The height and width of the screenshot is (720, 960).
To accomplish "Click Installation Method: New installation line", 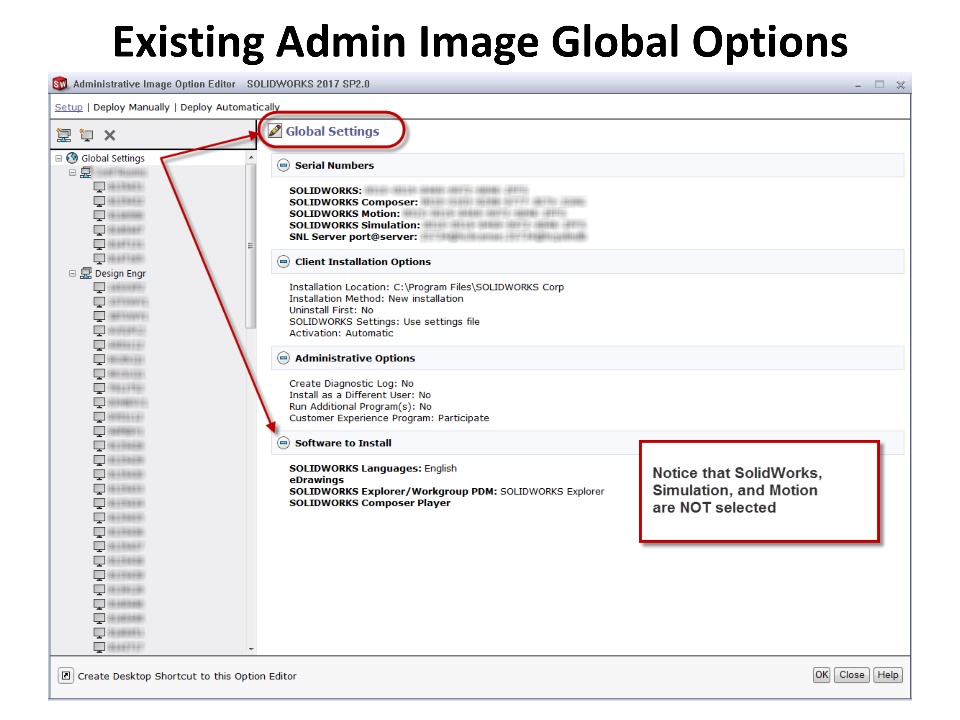I will 376,298.
